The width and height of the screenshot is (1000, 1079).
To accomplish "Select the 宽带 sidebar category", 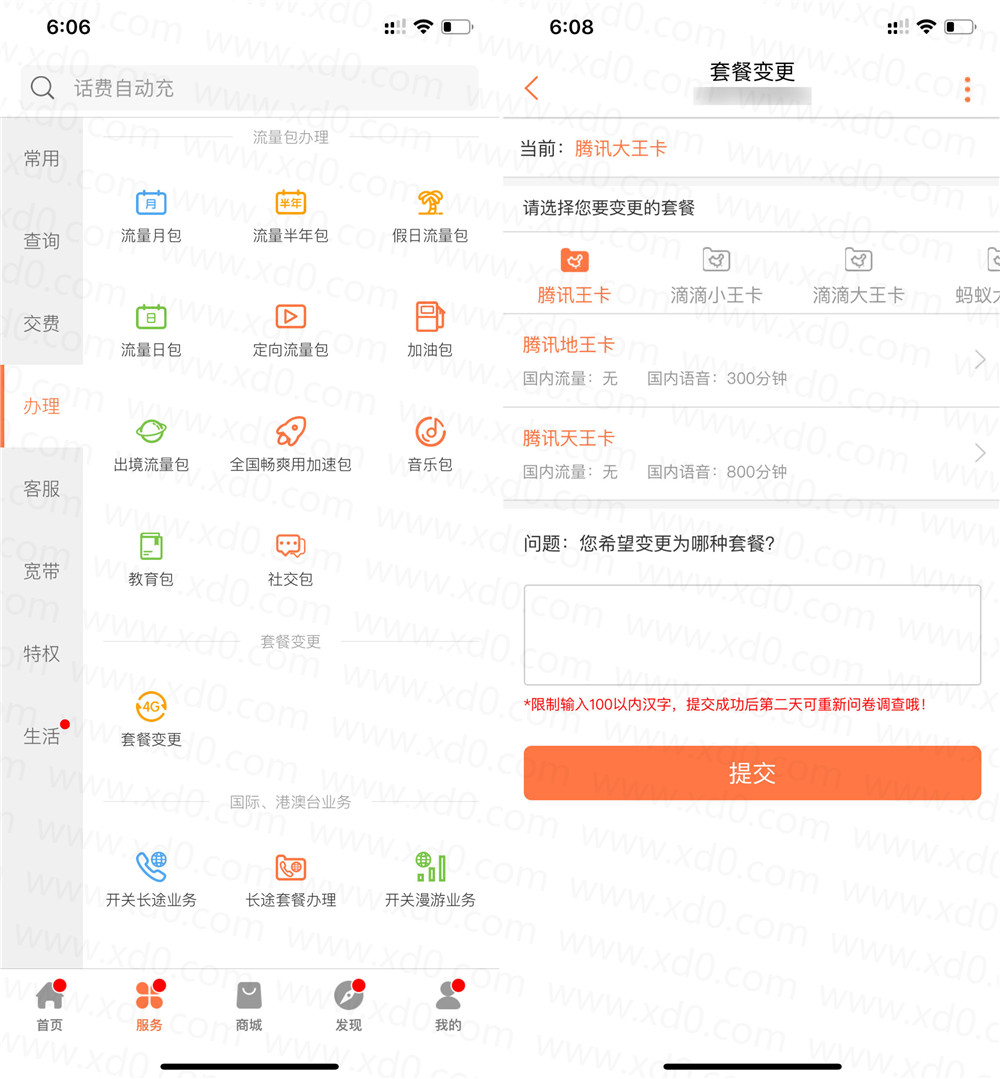I will click(42, 571).
